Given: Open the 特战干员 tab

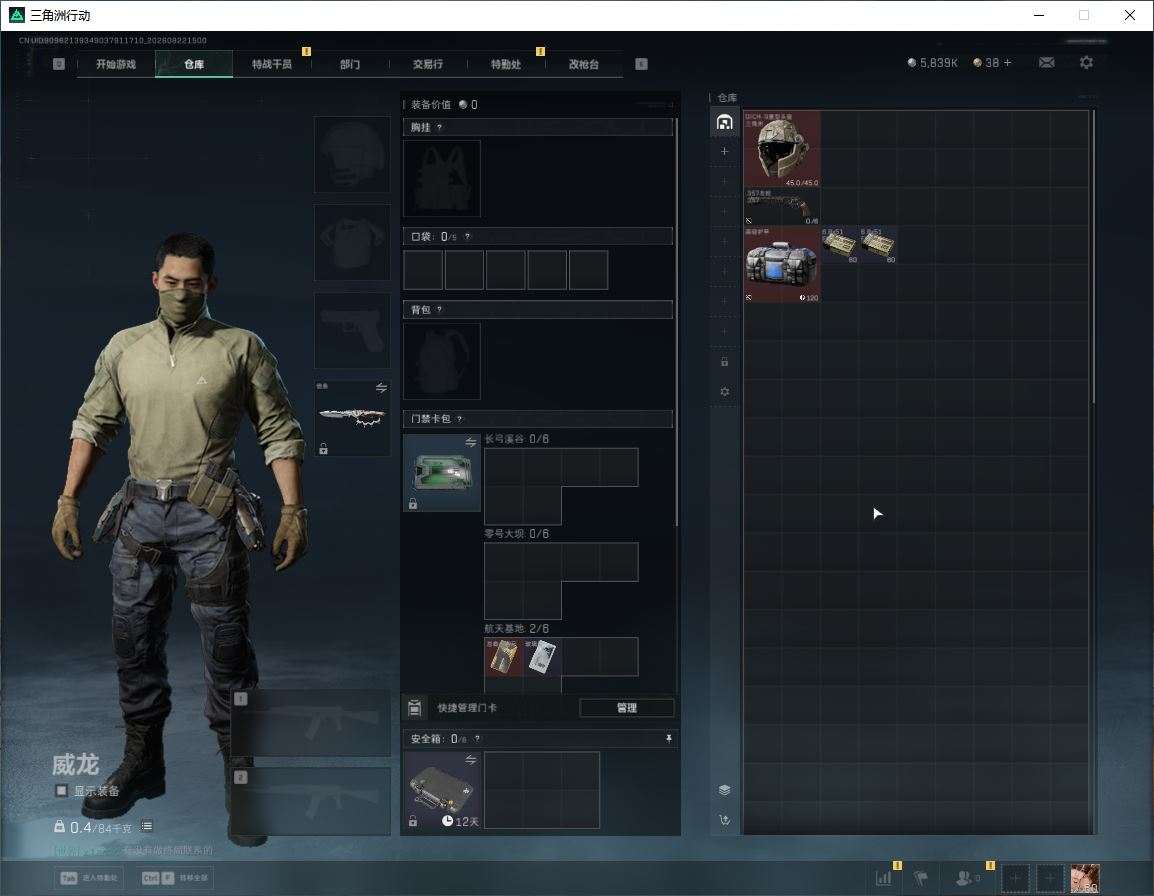Looking at the screenshot, I should click(x=272, y=64).
